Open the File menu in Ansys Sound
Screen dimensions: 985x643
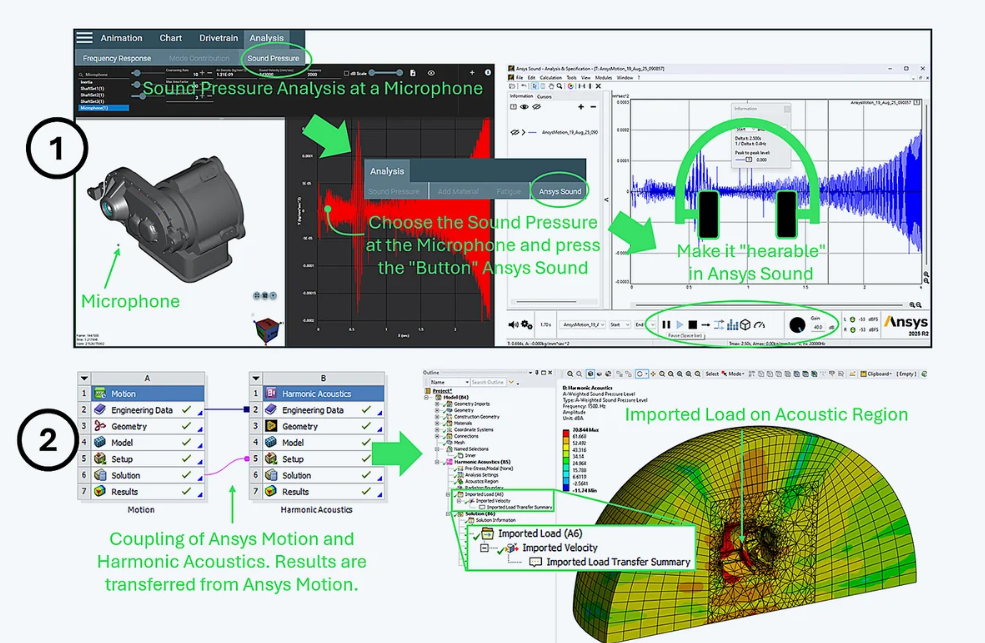click(x=520, y=78)
